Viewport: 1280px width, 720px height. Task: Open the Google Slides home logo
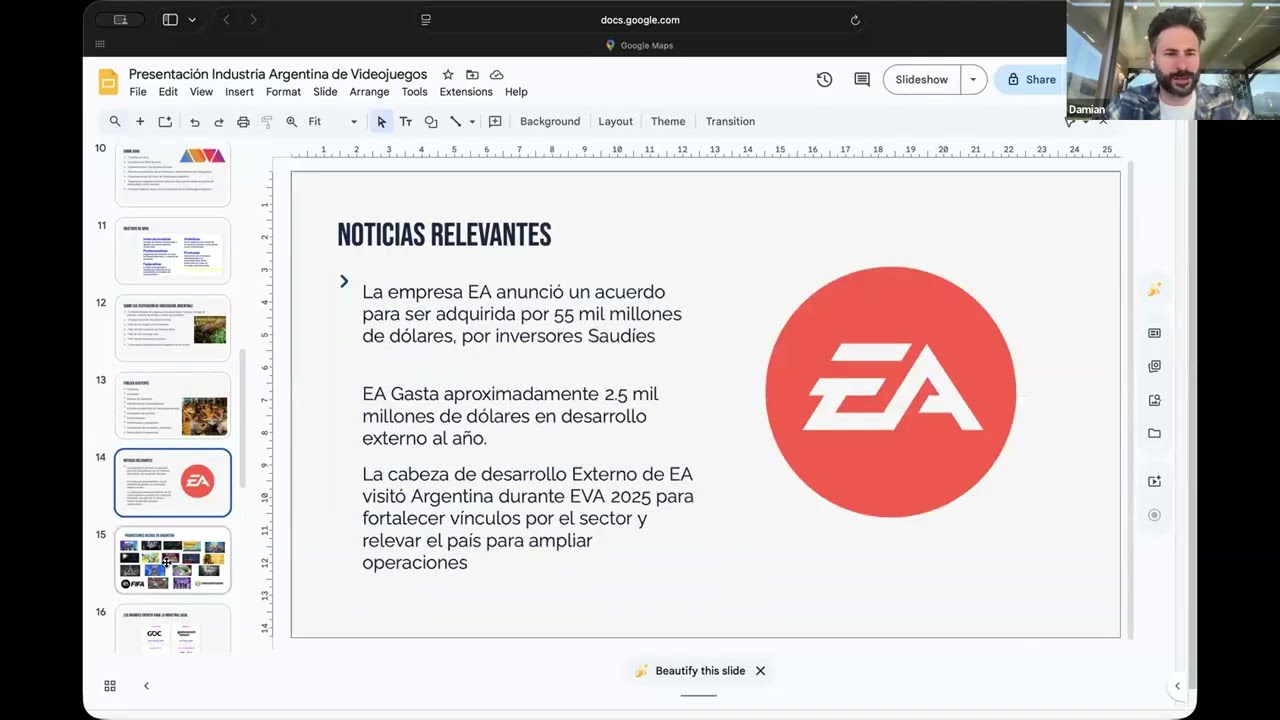[108, 82]
